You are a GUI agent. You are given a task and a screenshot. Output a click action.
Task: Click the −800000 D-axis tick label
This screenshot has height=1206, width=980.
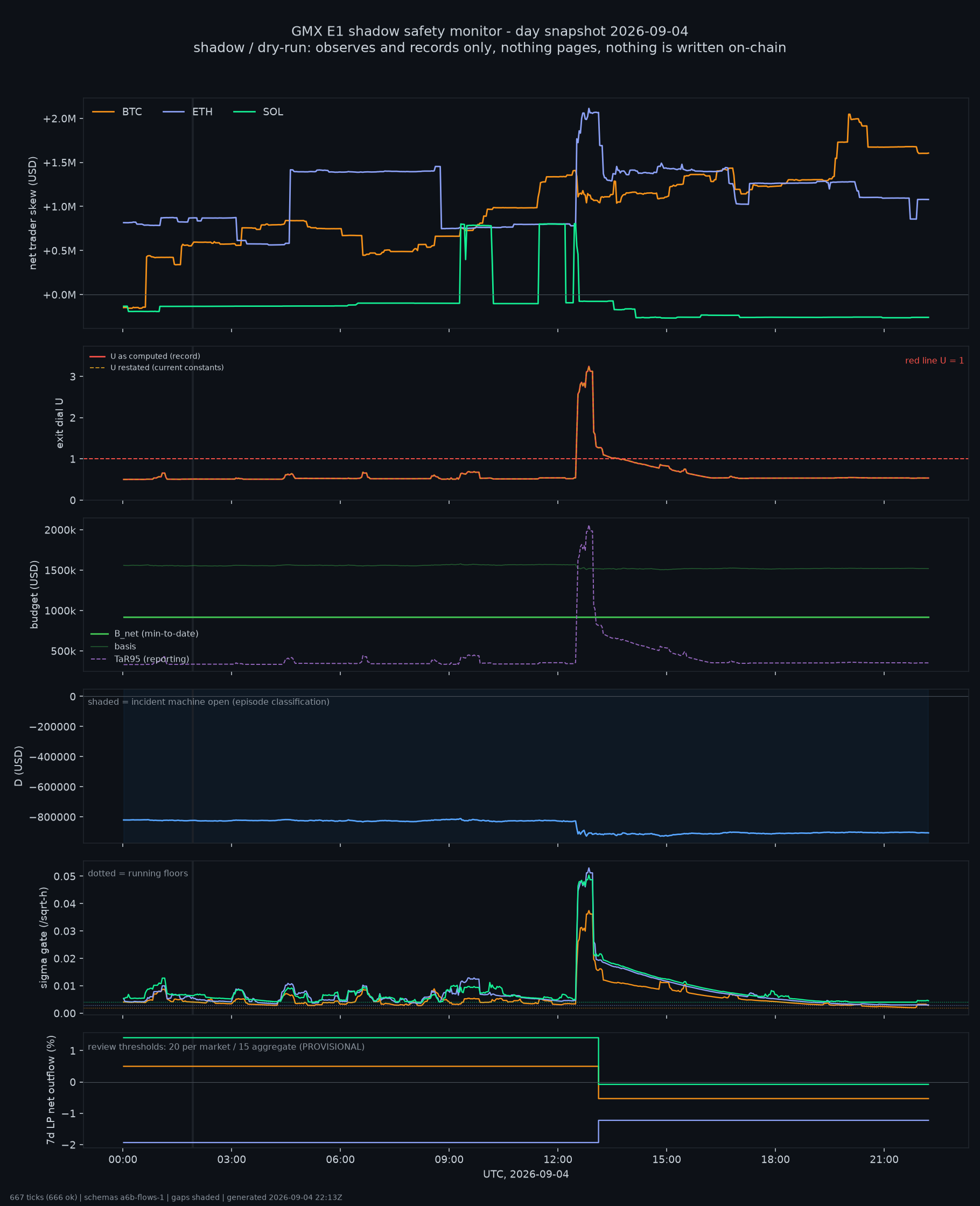pos(53,817)
